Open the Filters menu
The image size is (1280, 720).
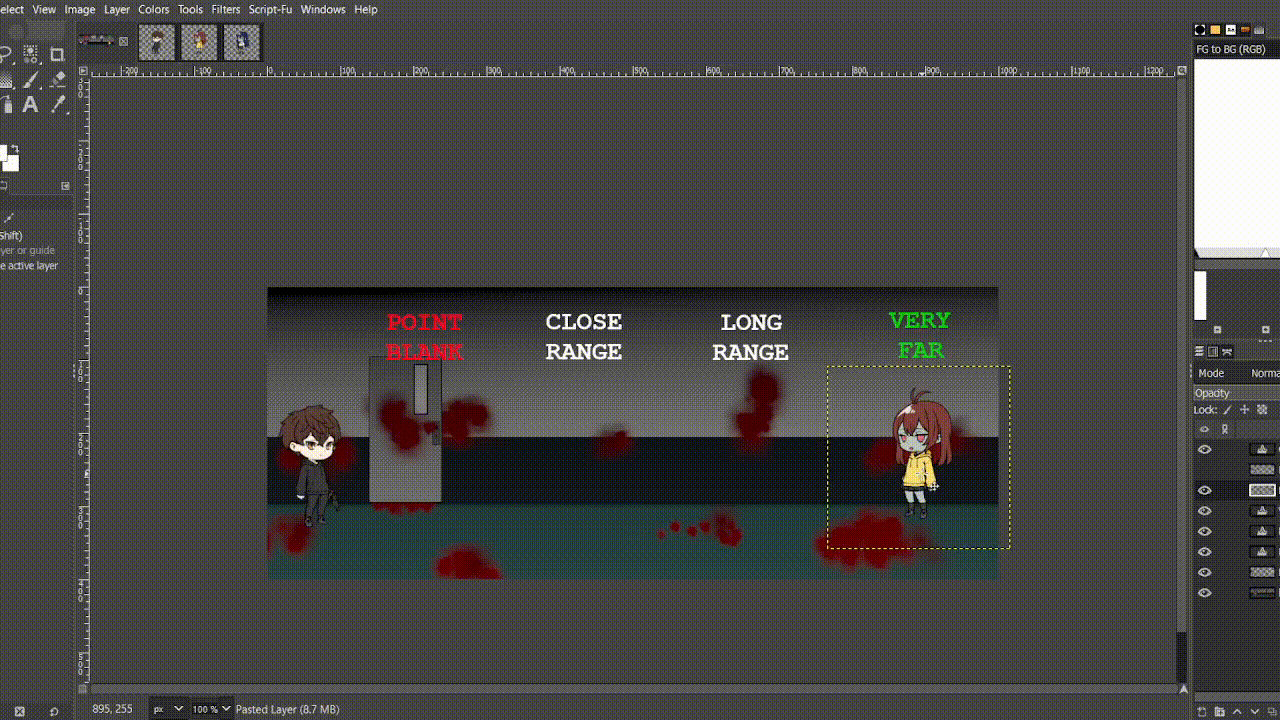click(x=226, y=9)
